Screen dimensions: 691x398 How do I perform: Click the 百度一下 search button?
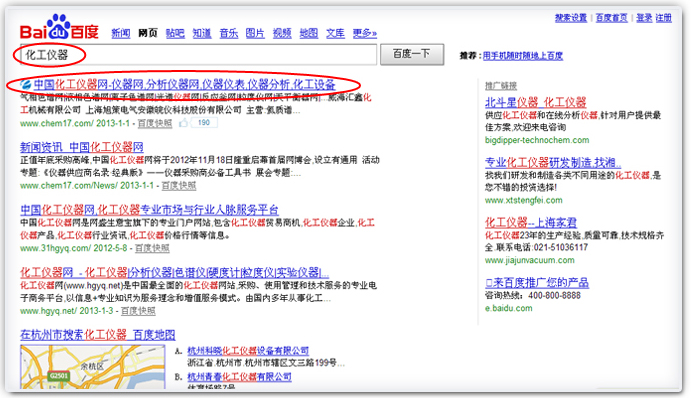tap(412, 54)
